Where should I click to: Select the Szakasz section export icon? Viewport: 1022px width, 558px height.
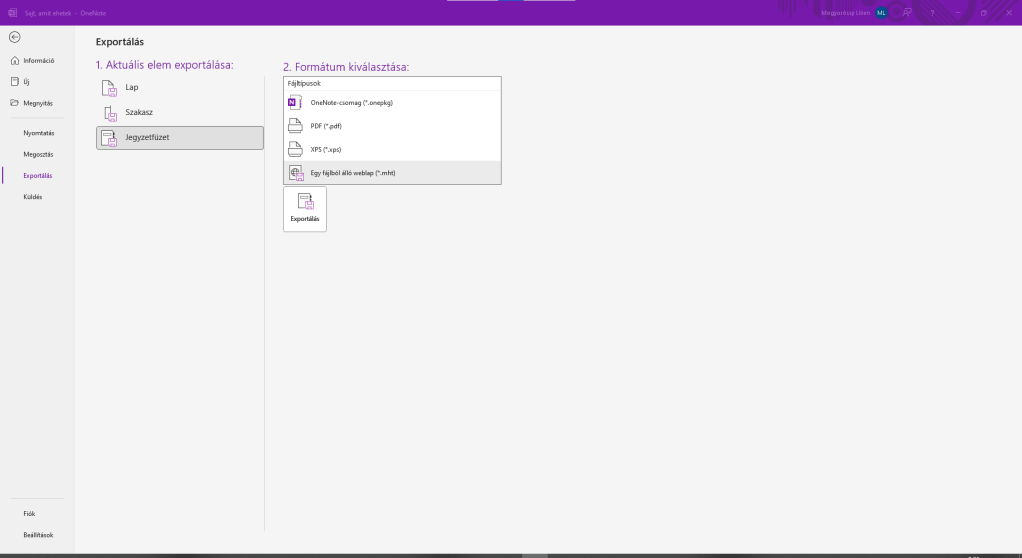[x=110, y=113]
